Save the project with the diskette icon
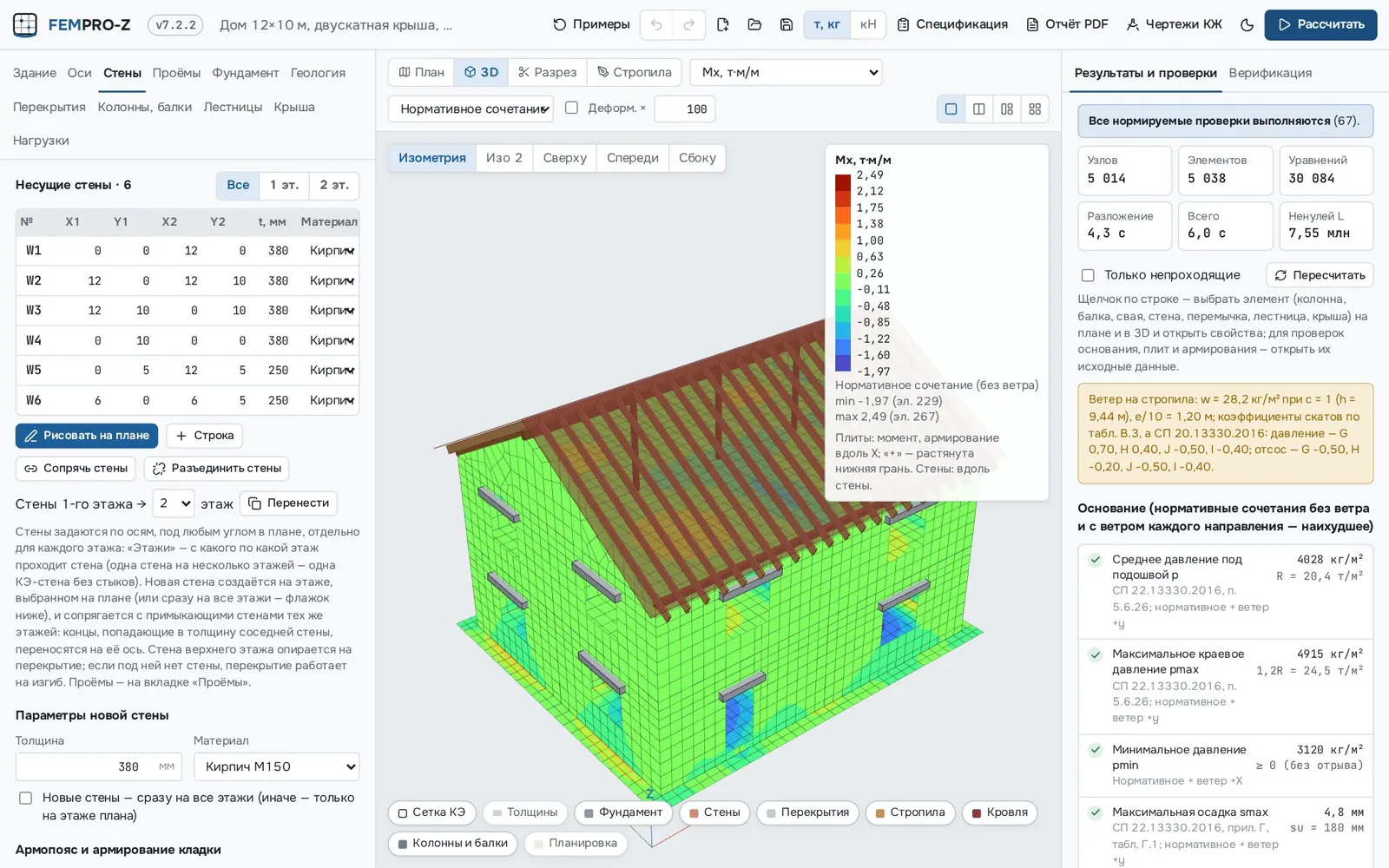Image resolution: width=1389 pixels, height=868 pixels. [787, 25]
